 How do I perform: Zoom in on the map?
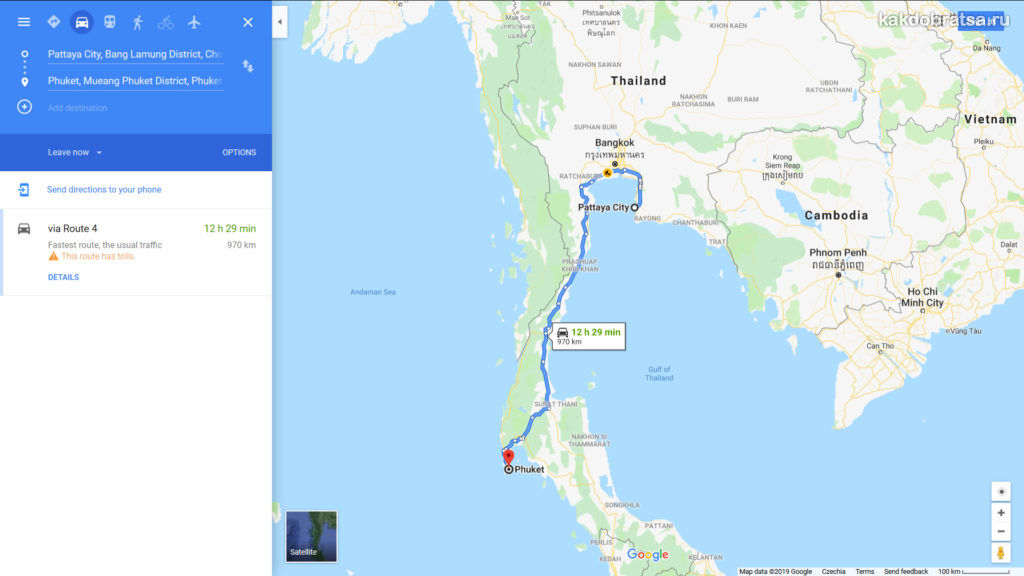[x=1000, y=513]
